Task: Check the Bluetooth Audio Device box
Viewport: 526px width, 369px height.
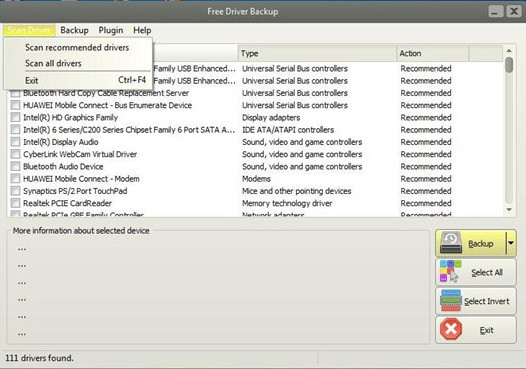Action: coord(15,166)
